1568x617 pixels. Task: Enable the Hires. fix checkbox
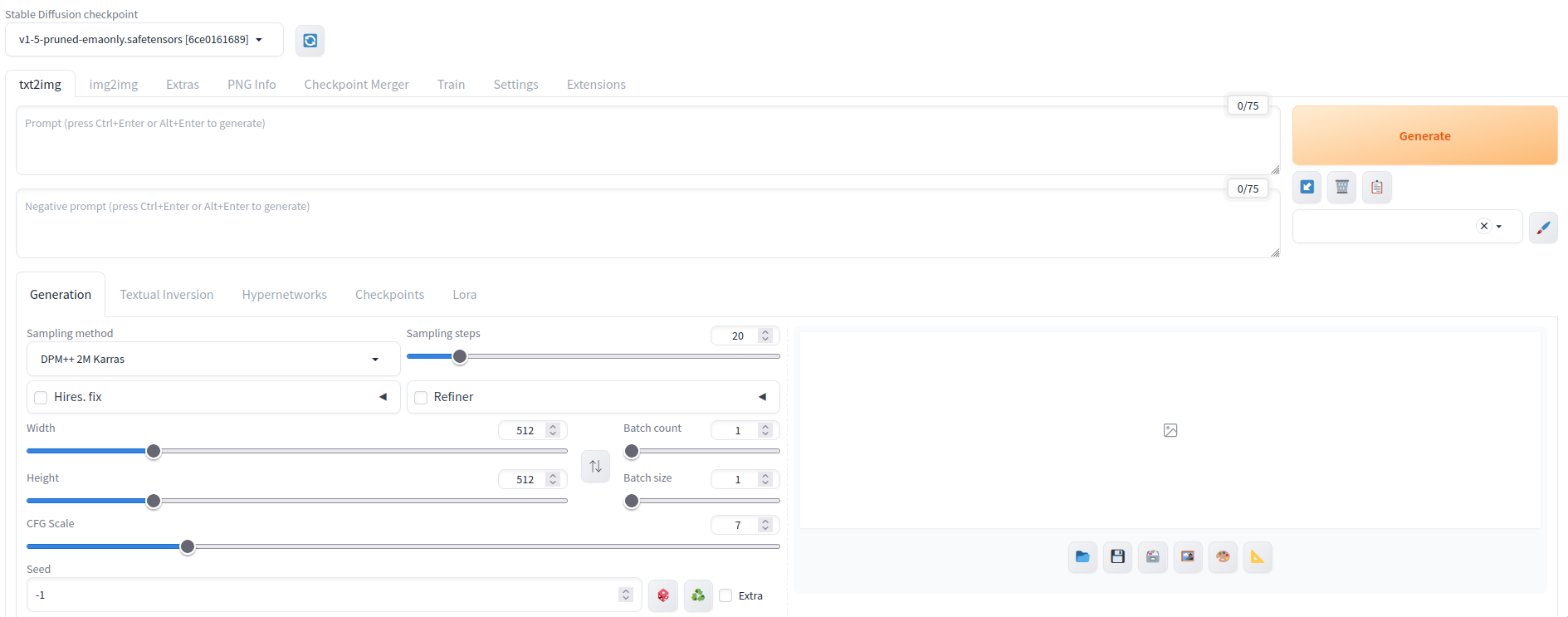tap(41, 398)
